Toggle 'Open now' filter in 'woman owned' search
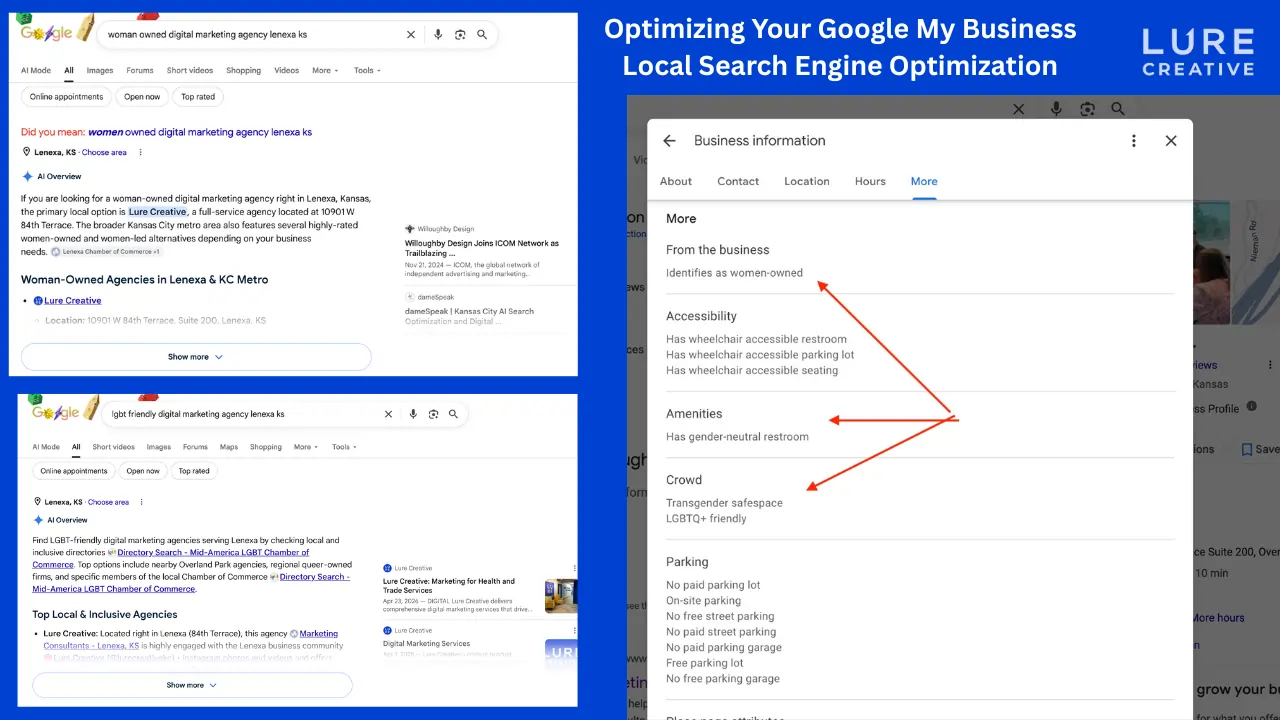 coord(142,97)
